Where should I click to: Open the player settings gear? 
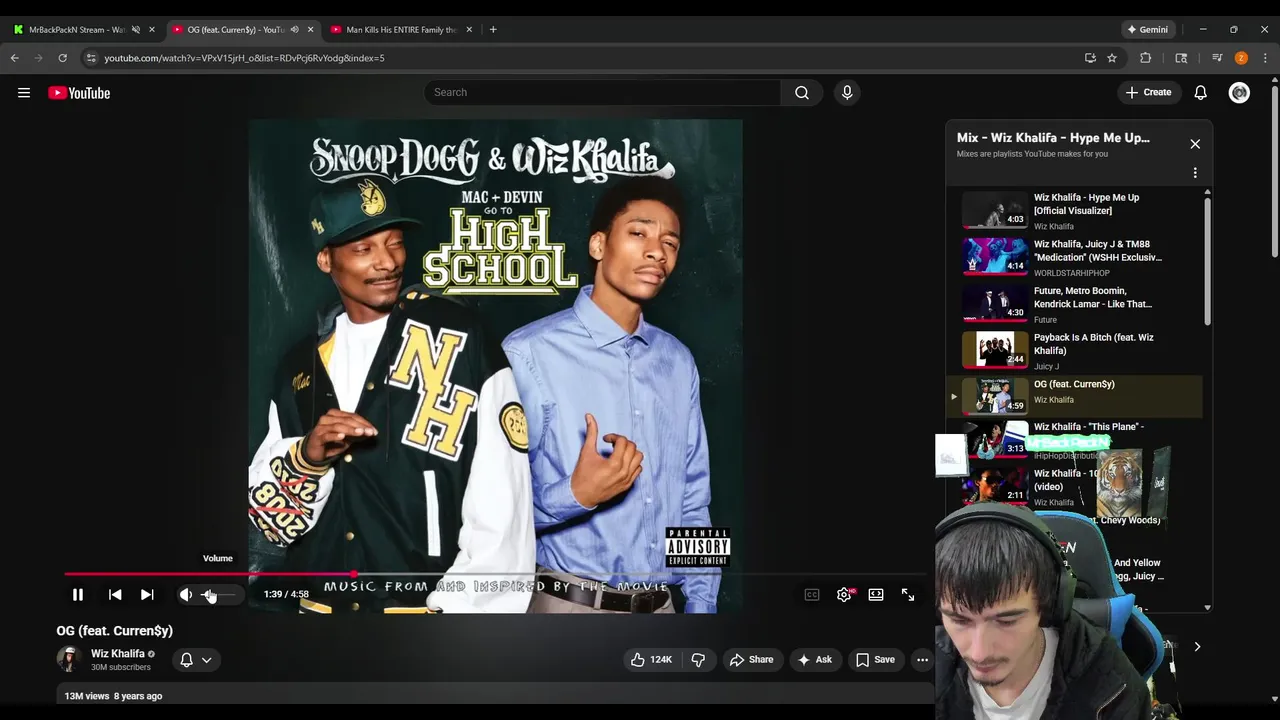pos(845,594)
